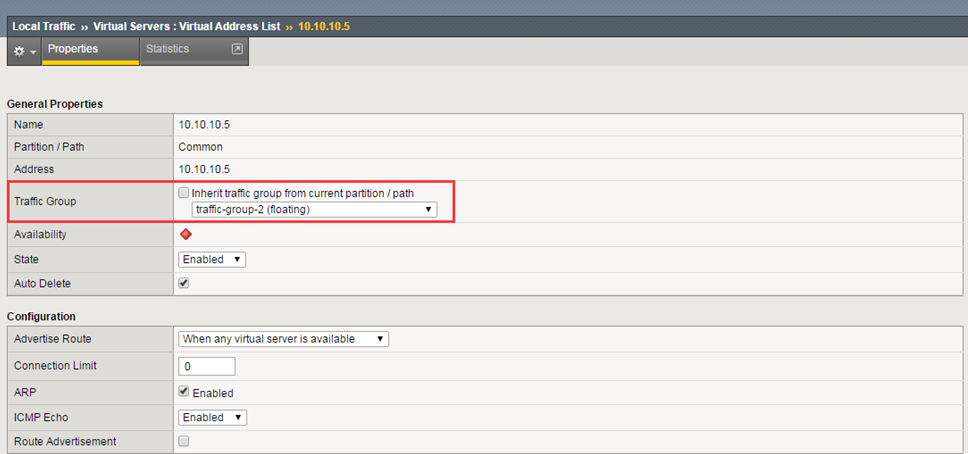Click the red Availability status diamond
The width and height of the screenshot is (968, 454).
click(x=185, y=235)
